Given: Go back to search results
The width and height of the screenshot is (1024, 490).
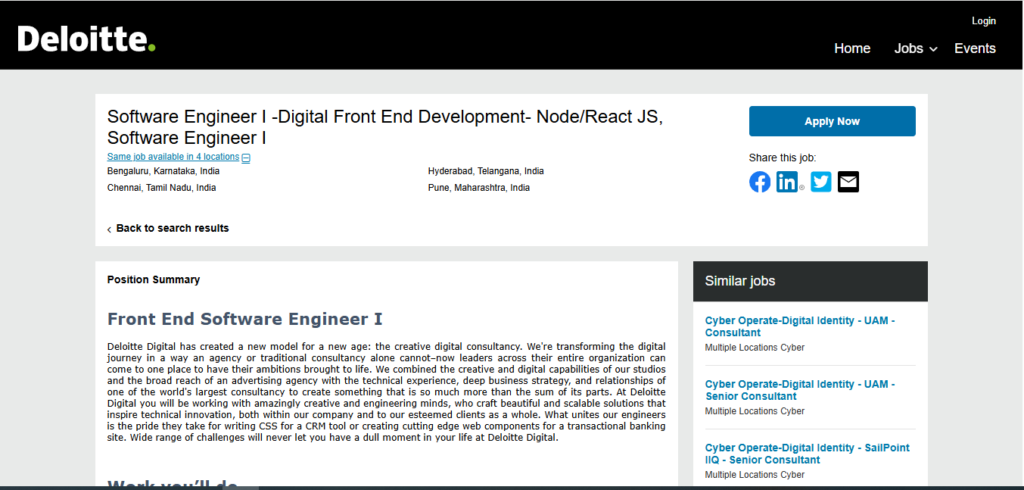Looking at the screenshot, I should click(x=172, y=228).
